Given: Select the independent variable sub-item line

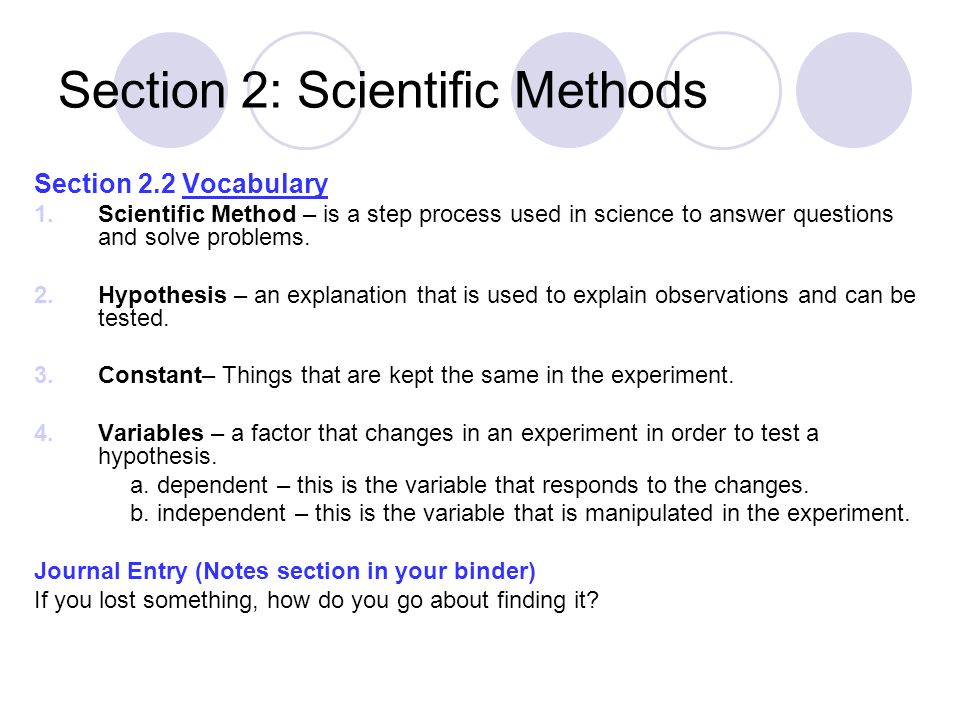Looking at the screenshot, I should pyautogui.click(x=520, y=513).
